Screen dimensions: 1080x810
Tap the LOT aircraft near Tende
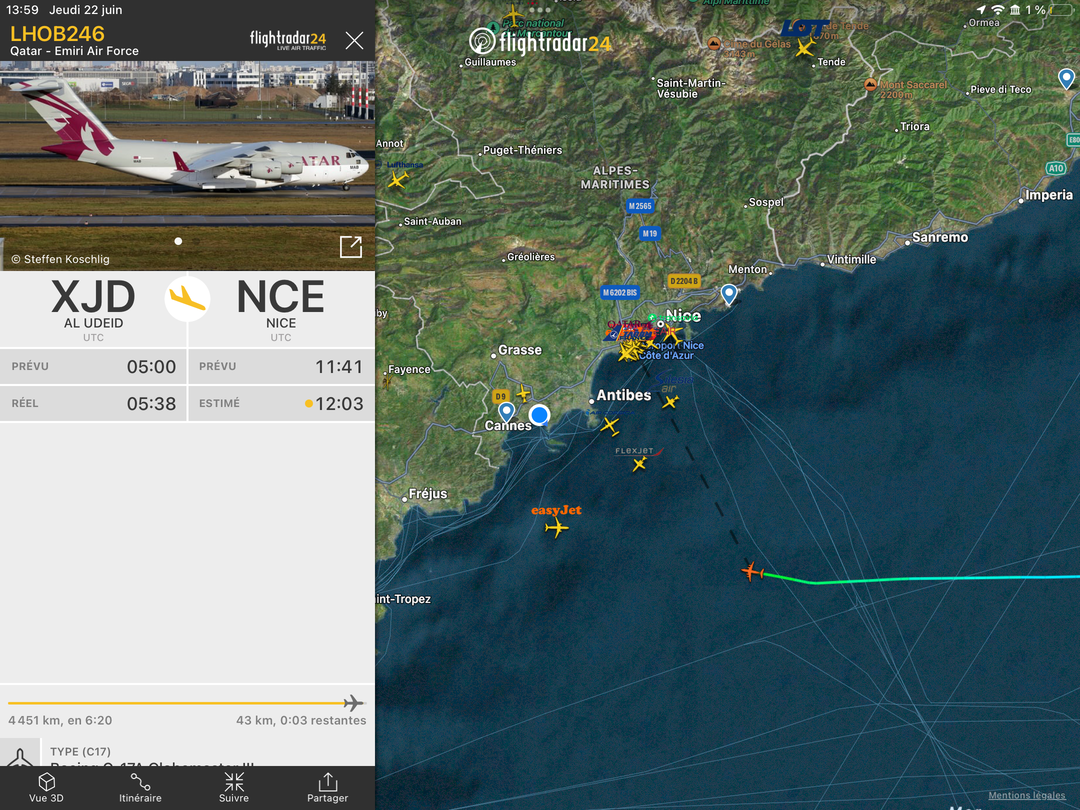(805, 48)
